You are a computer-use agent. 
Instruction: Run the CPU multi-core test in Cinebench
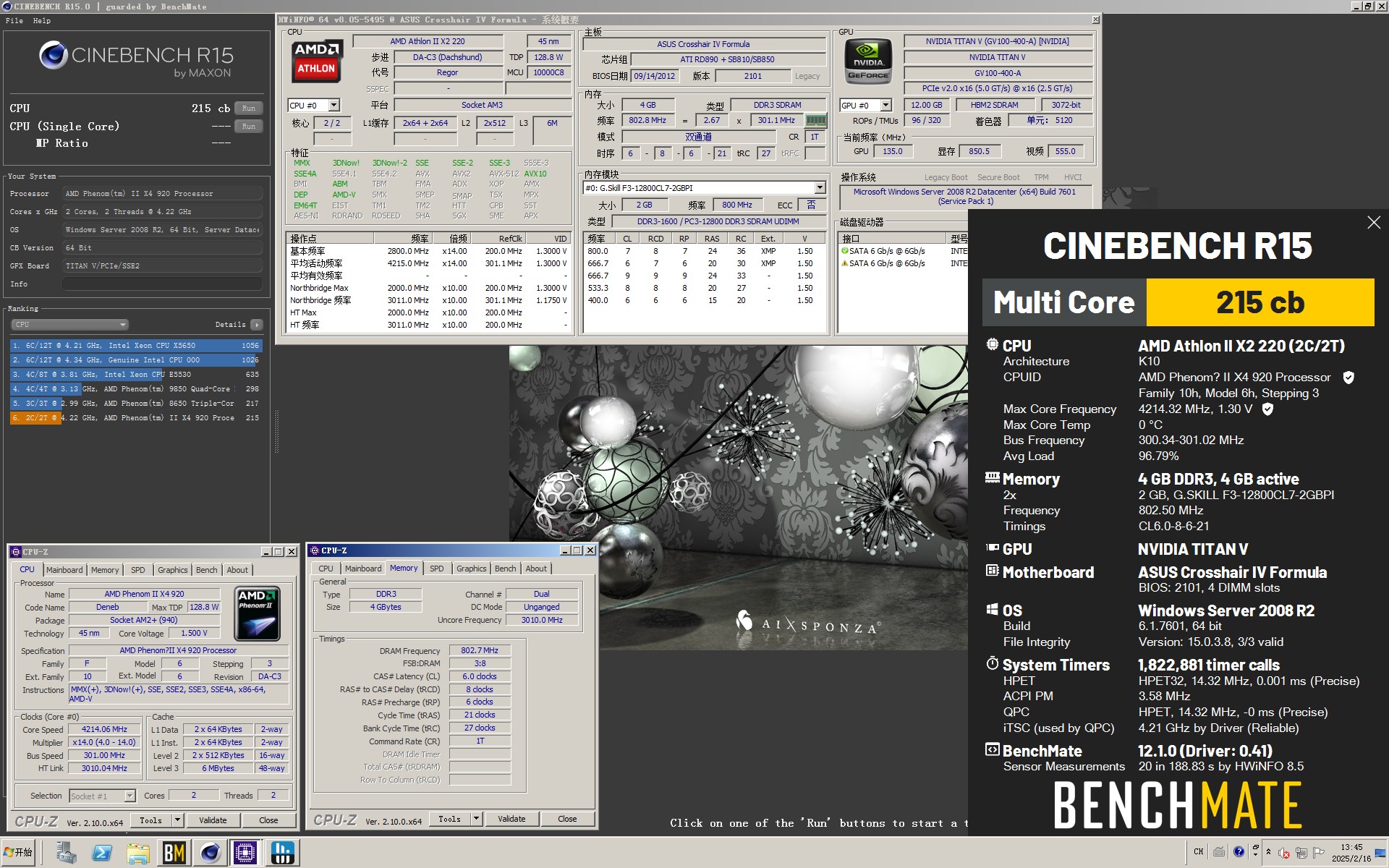click(249, 109)
